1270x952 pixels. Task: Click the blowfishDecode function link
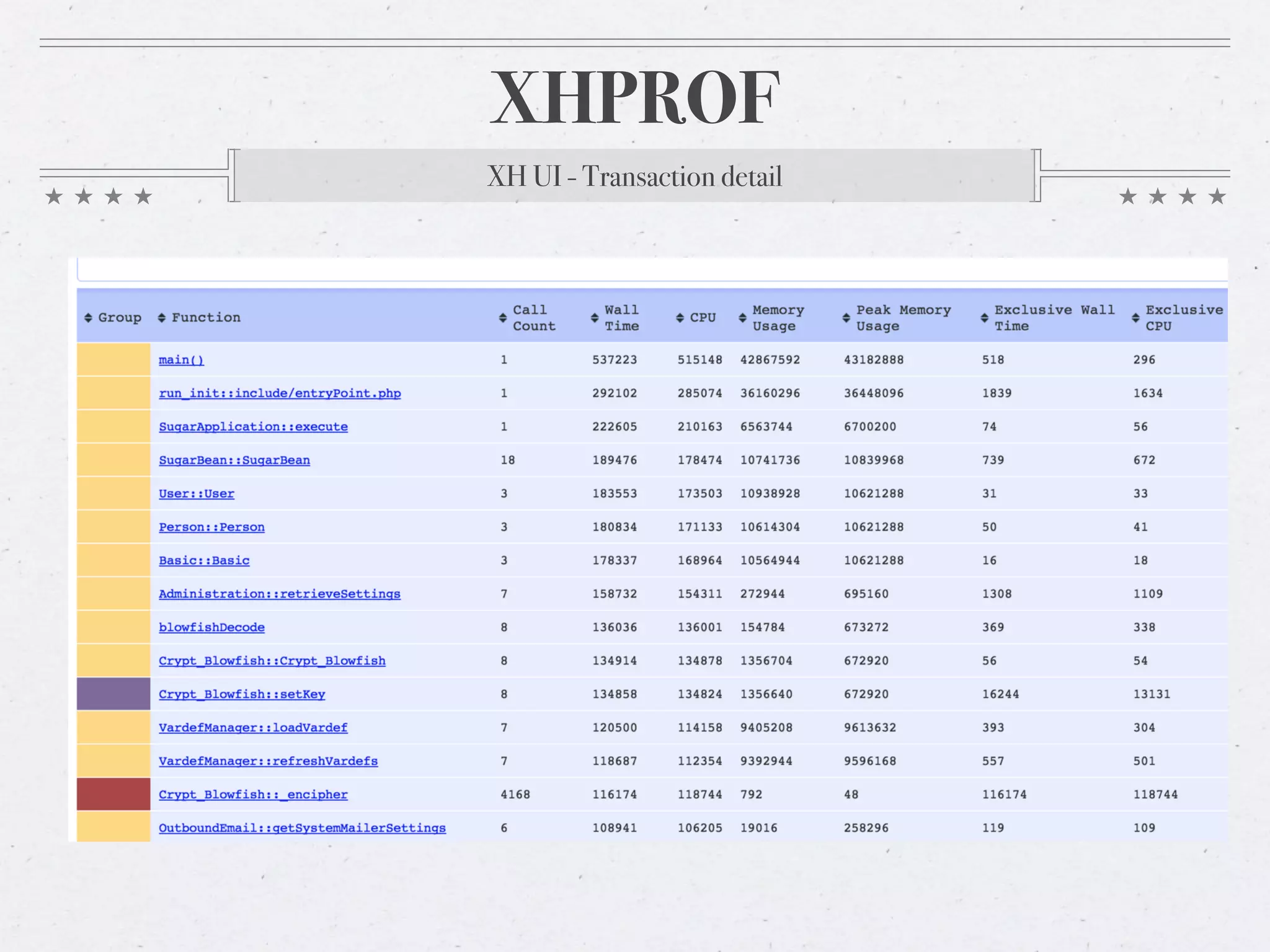(211, 628)
